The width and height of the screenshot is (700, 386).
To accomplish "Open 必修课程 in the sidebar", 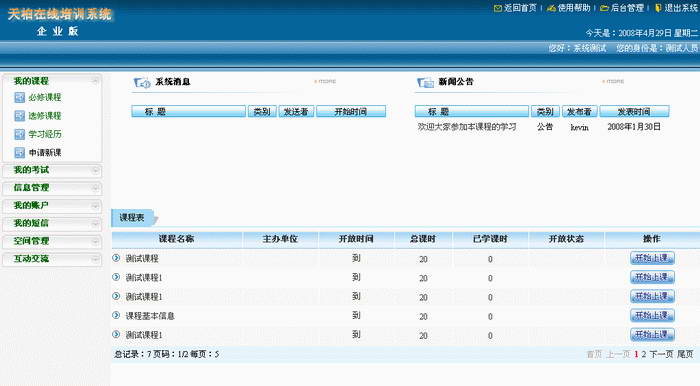I will click(45, 97).
